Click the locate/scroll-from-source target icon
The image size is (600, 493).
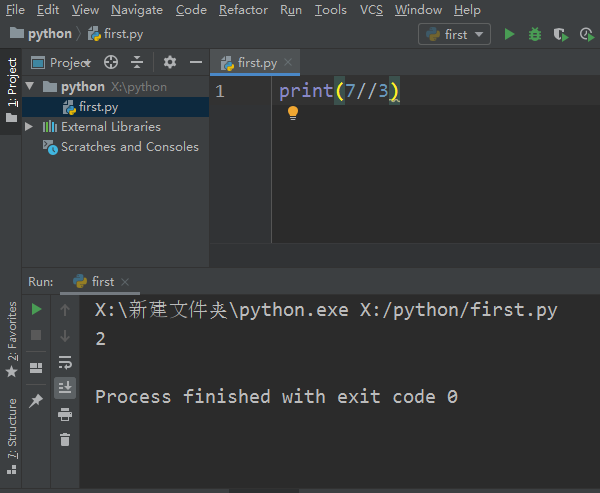pyautogui.click(x=111, y=62)
